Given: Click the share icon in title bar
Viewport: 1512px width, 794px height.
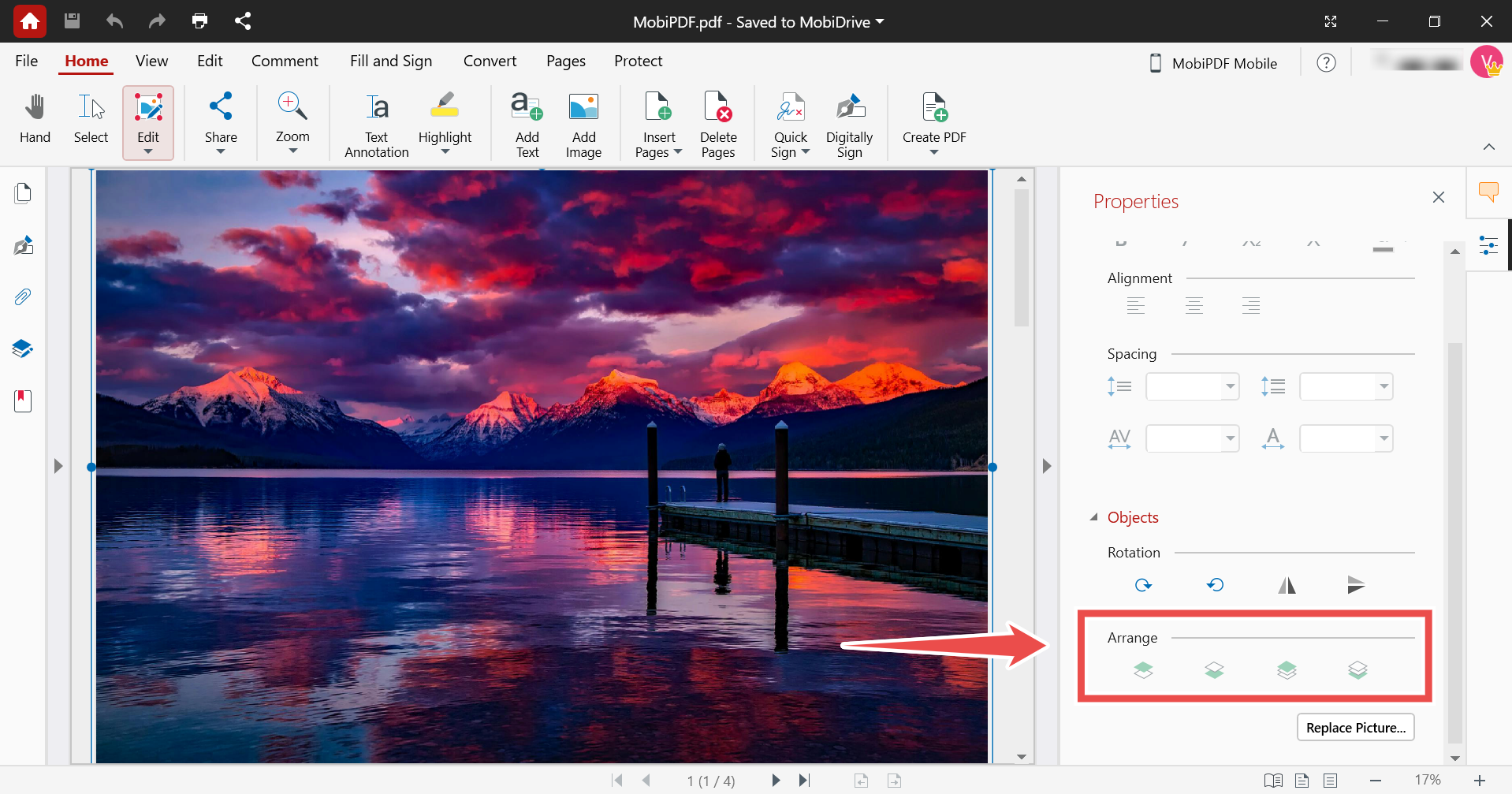Looking at the screenshot, I should [243, 21].
